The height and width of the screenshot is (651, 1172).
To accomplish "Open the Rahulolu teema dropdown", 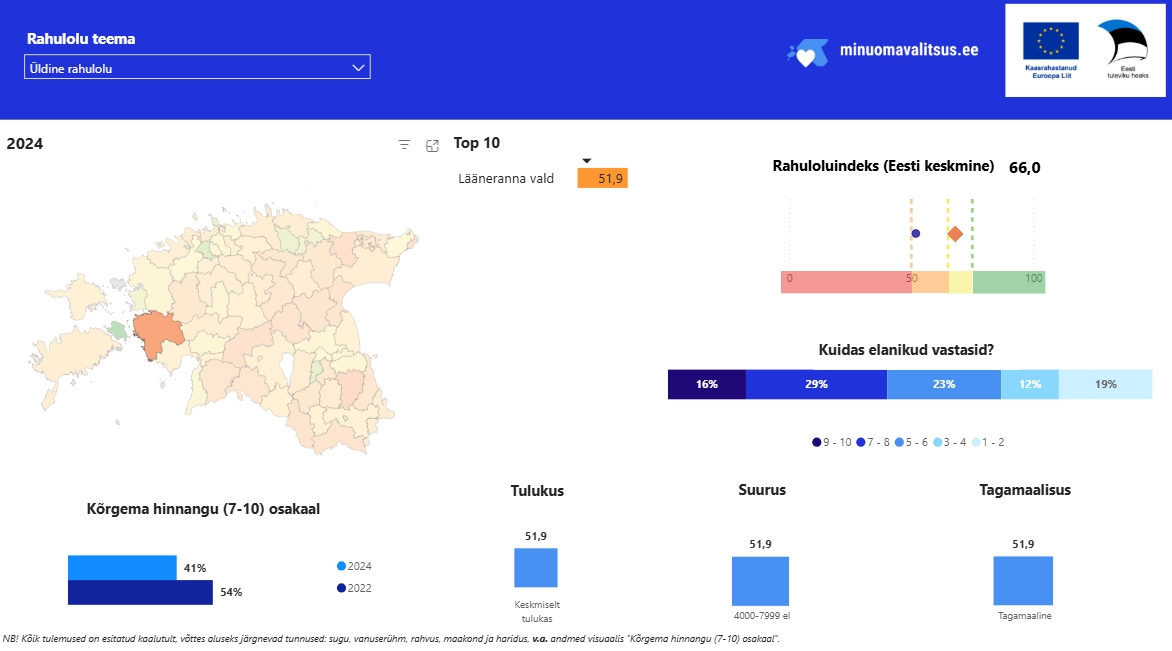I will [197, 67].
